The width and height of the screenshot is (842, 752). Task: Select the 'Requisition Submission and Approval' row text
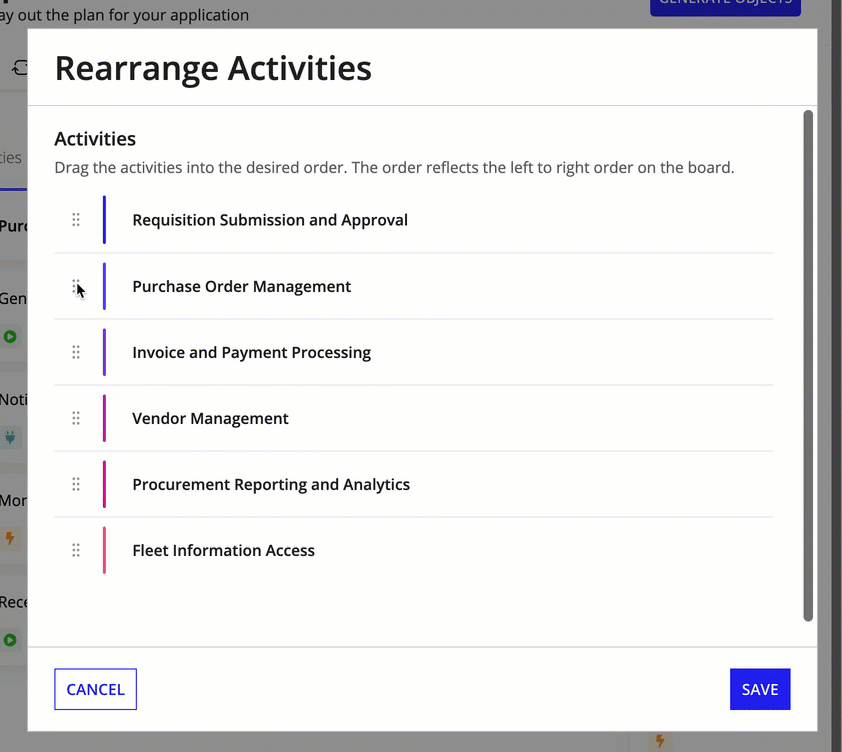[270, 220]
